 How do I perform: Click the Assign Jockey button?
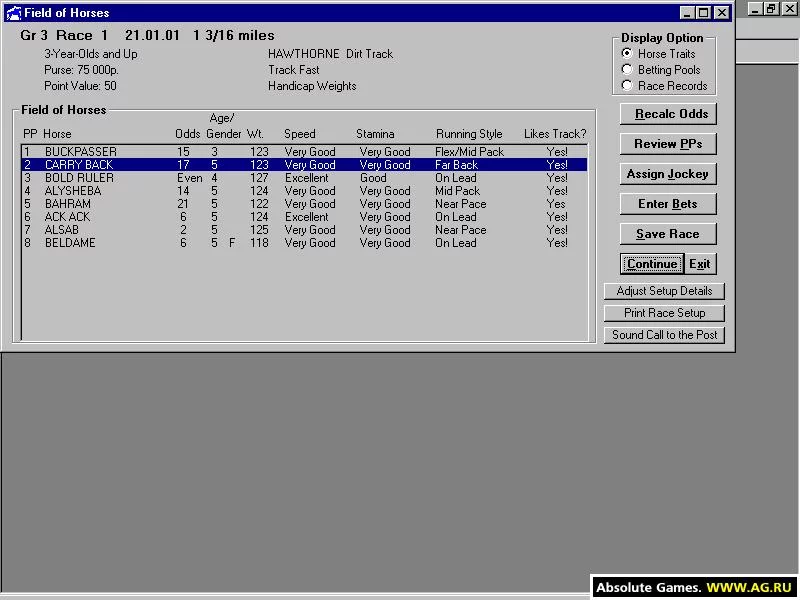[x=668, y=174]
